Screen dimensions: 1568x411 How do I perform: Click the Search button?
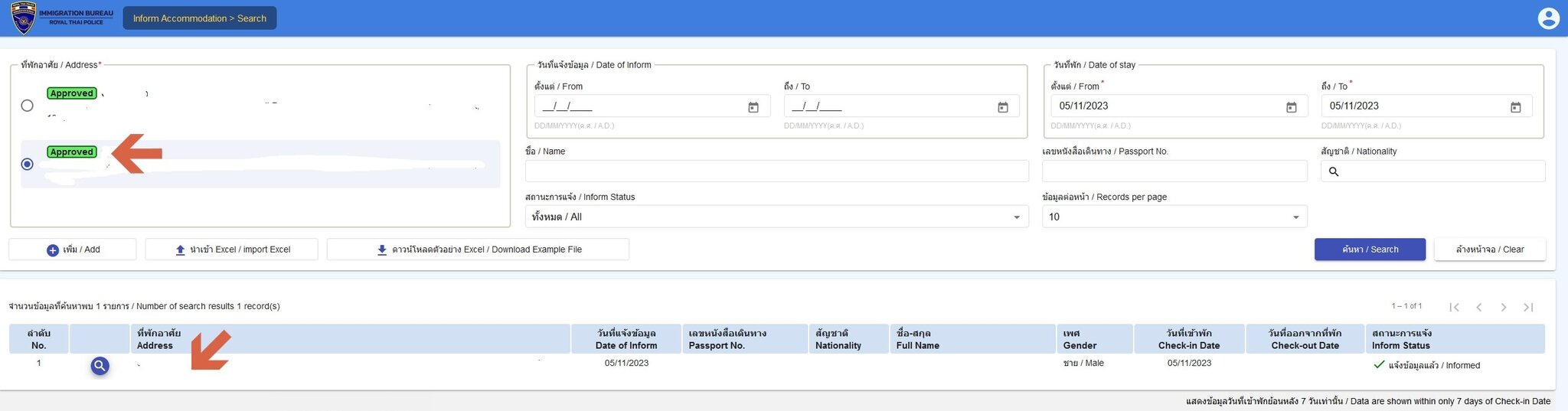(x=1370, y=250)
